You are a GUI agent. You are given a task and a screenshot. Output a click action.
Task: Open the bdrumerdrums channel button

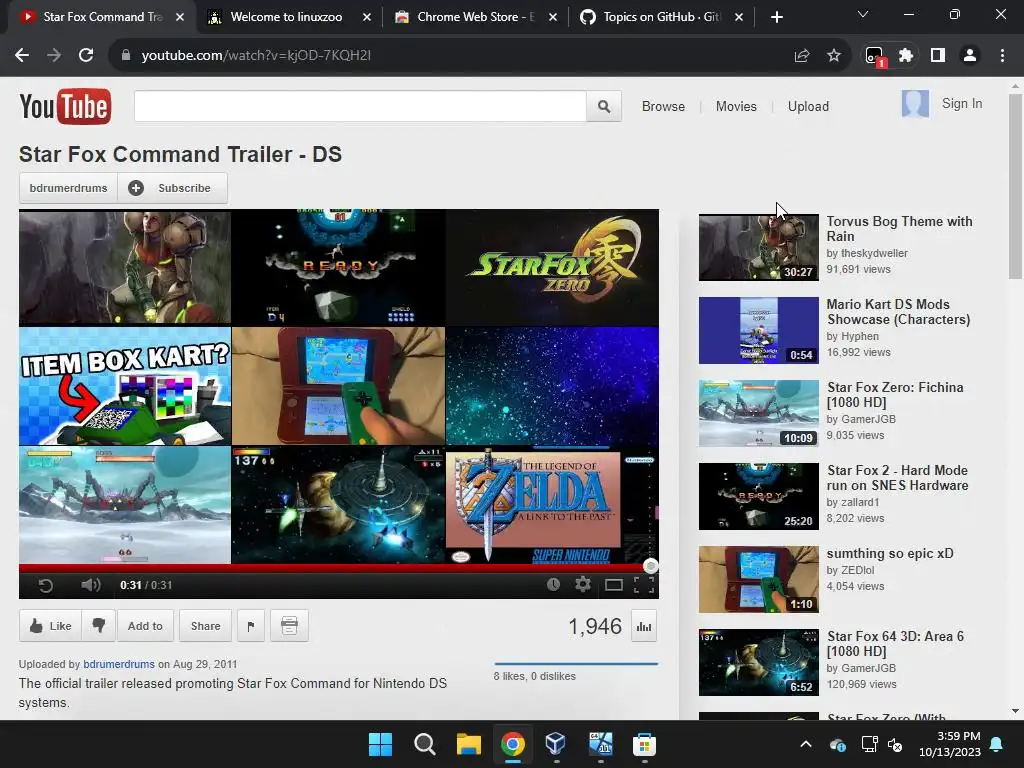click(68, 188)
